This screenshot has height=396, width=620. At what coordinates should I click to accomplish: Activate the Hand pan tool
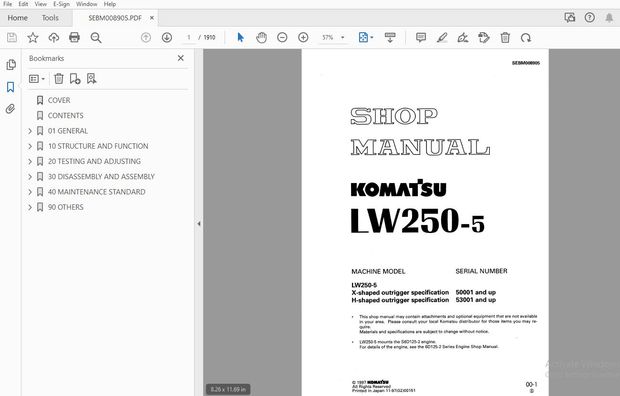click(x=261, y=38)
